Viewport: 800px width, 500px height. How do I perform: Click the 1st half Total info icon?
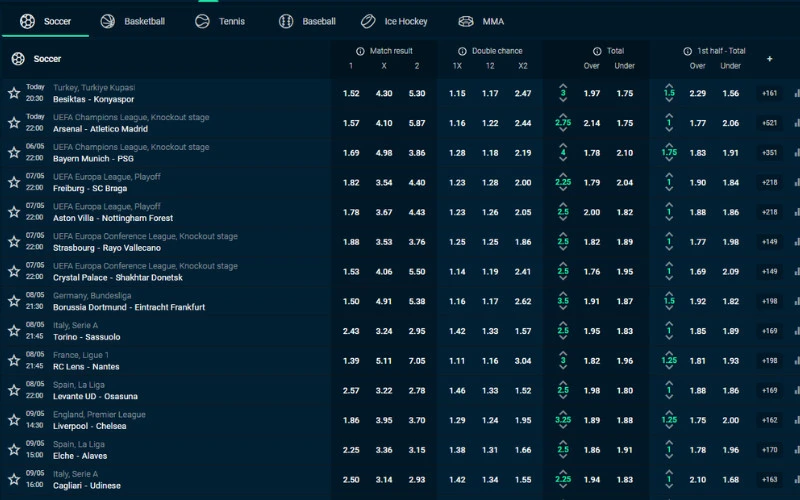click(x=687, y=51)
